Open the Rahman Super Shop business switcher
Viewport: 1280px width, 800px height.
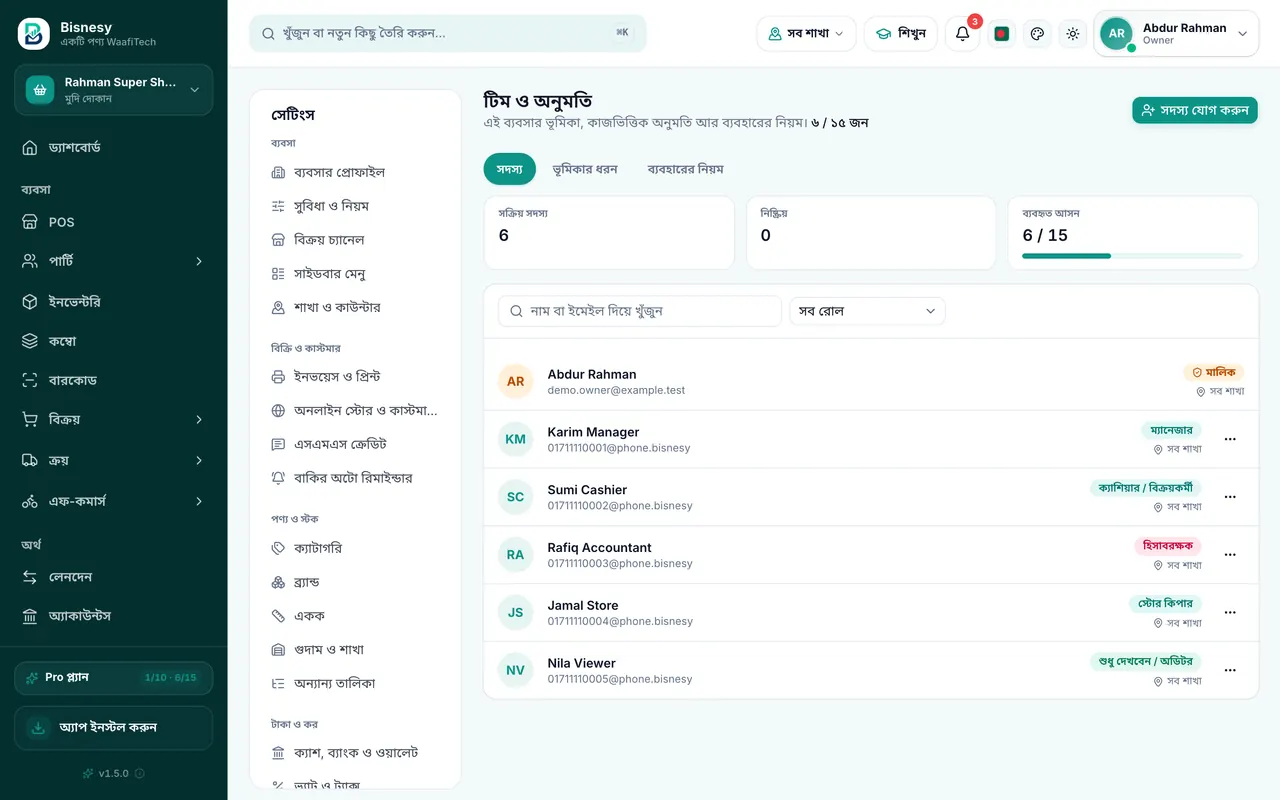point(113,90)
